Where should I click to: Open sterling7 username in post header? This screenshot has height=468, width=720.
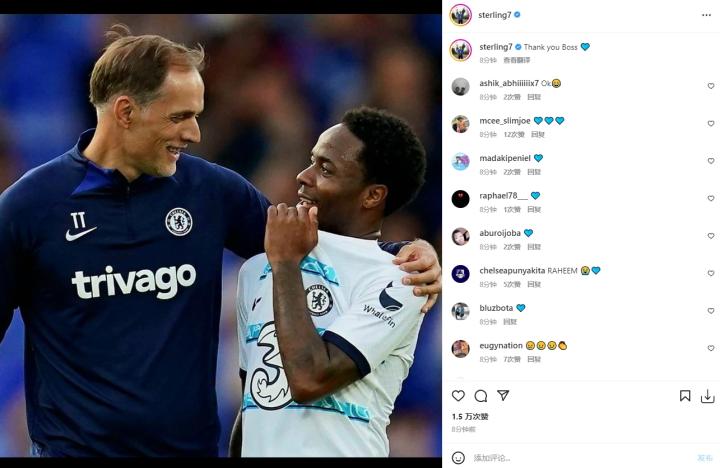tap(495, 15)
